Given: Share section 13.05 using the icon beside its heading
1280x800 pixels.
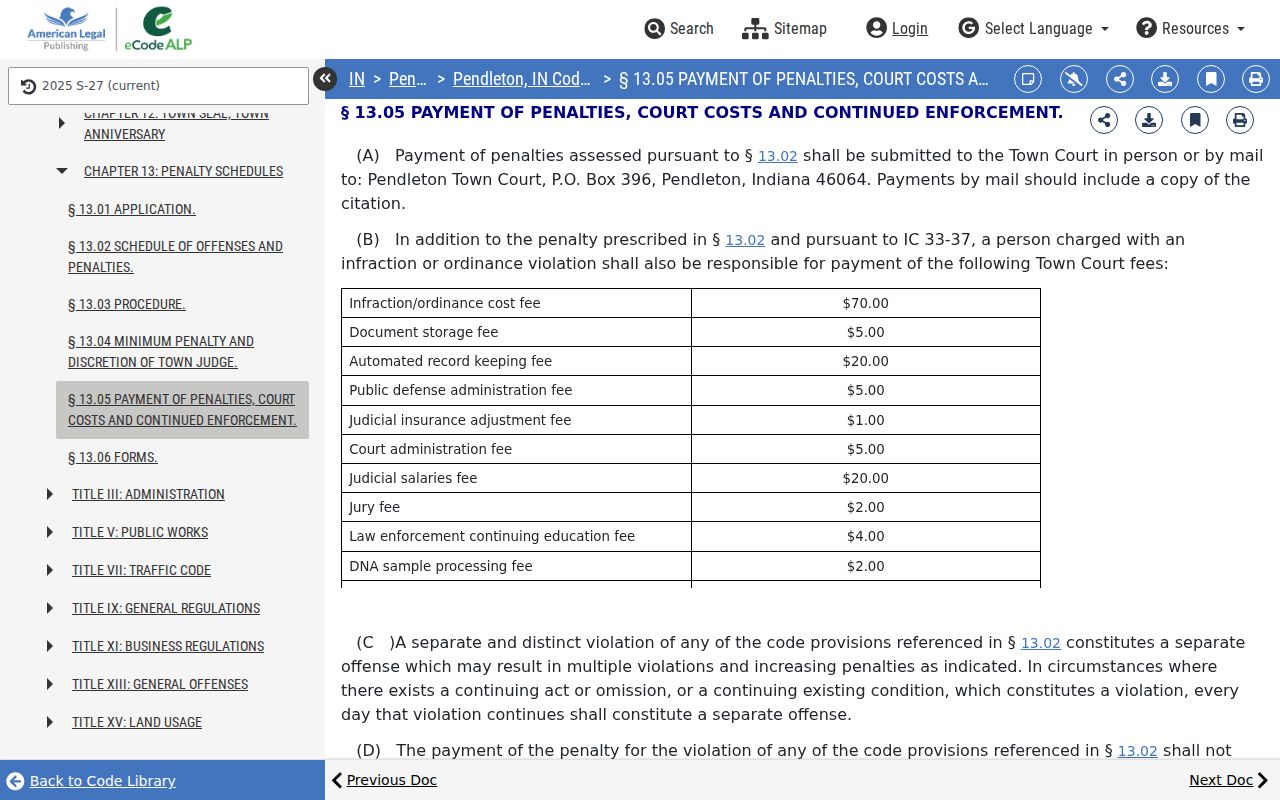Looking at the screenshot, I should (x=1104, y=121).
